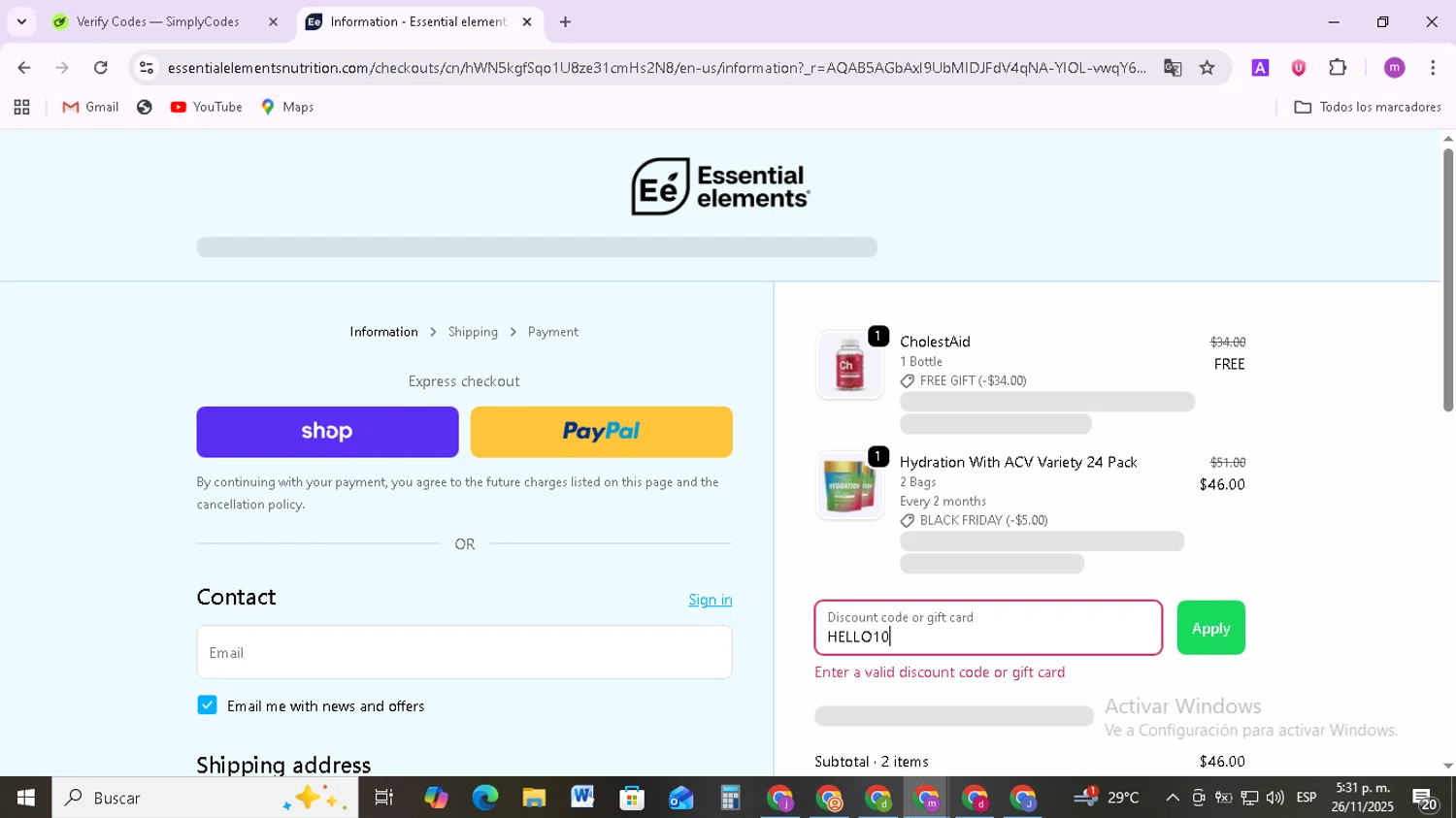
Task: Open a new browser tab
Action: pos(565,21)
